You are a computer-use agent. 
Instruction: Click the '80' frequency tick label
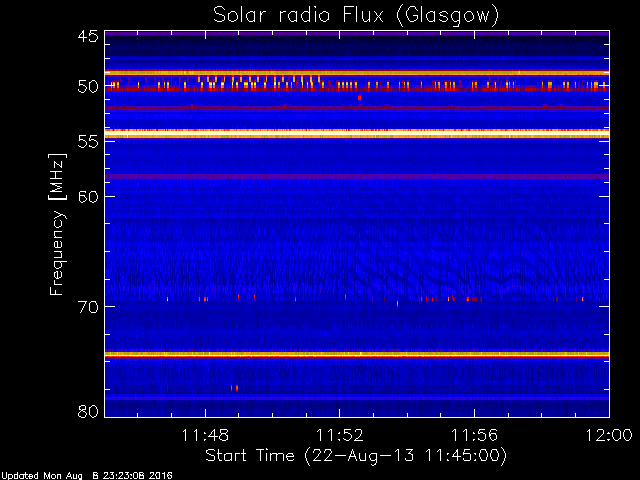88,411
